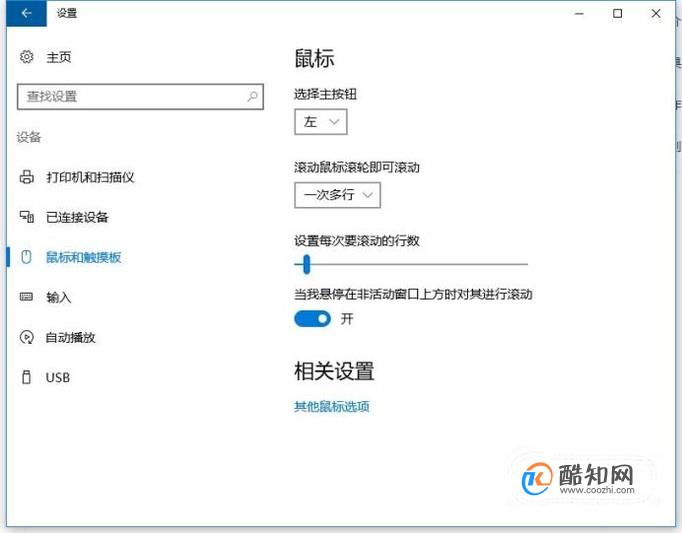Click the 设备 category label
The image size is (682, 533).
click(x=29, y=137)
